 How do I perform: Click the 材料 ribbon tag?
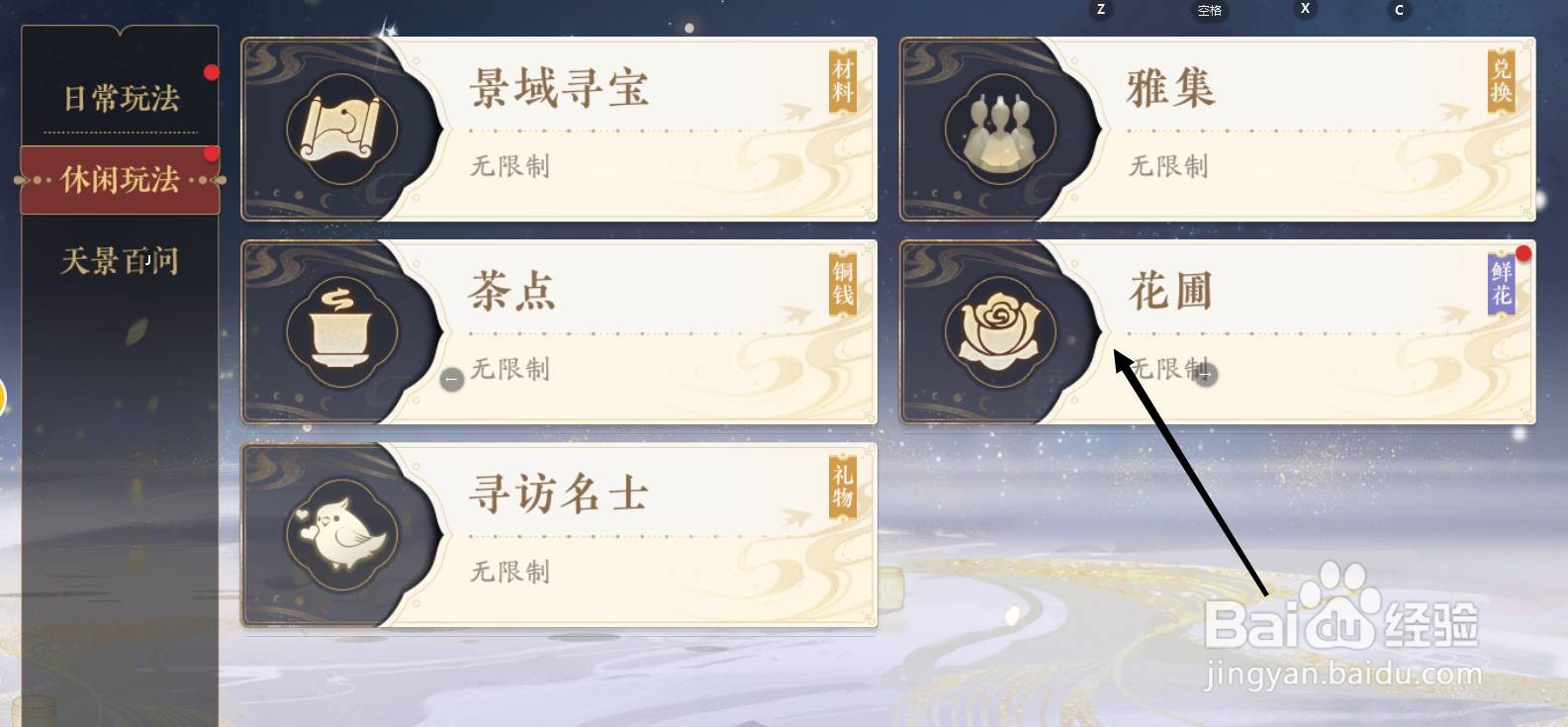pos(843,83)
